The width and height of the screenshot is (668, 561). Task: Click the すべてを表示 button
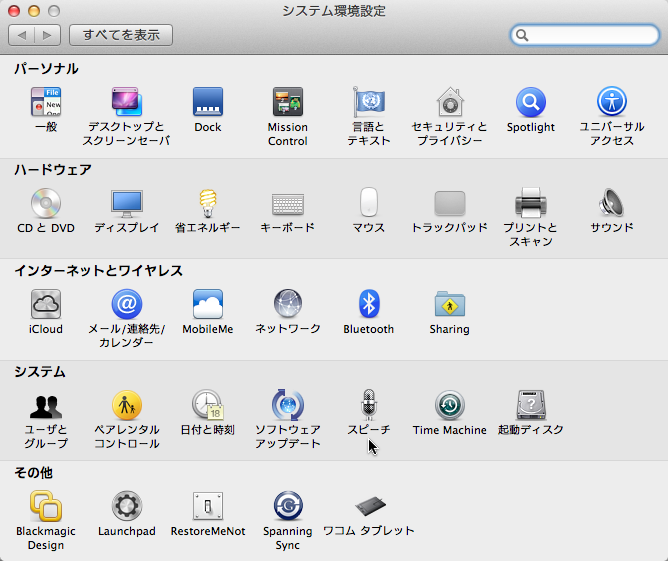tap(121, 35)
